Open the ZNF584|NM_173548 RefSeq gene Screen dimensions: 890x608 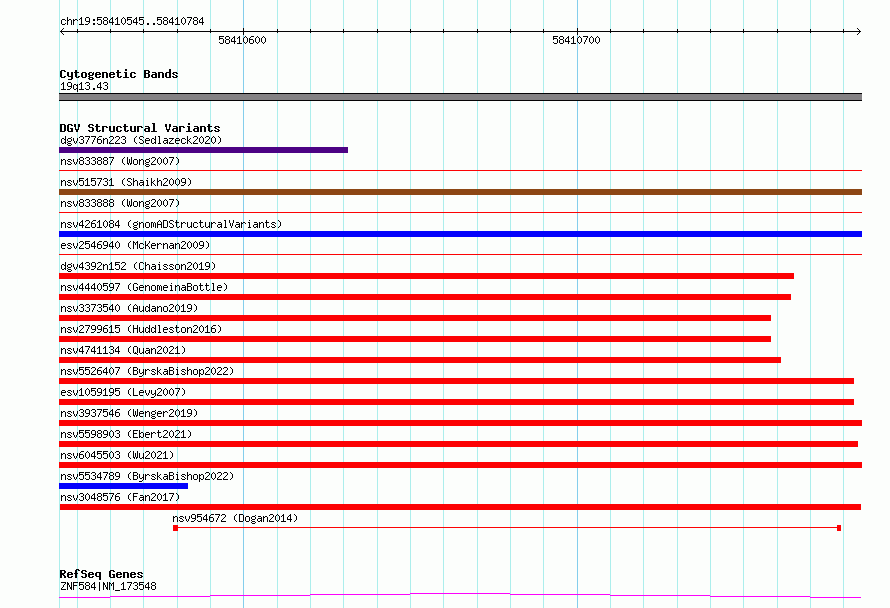tap(108, 586)
